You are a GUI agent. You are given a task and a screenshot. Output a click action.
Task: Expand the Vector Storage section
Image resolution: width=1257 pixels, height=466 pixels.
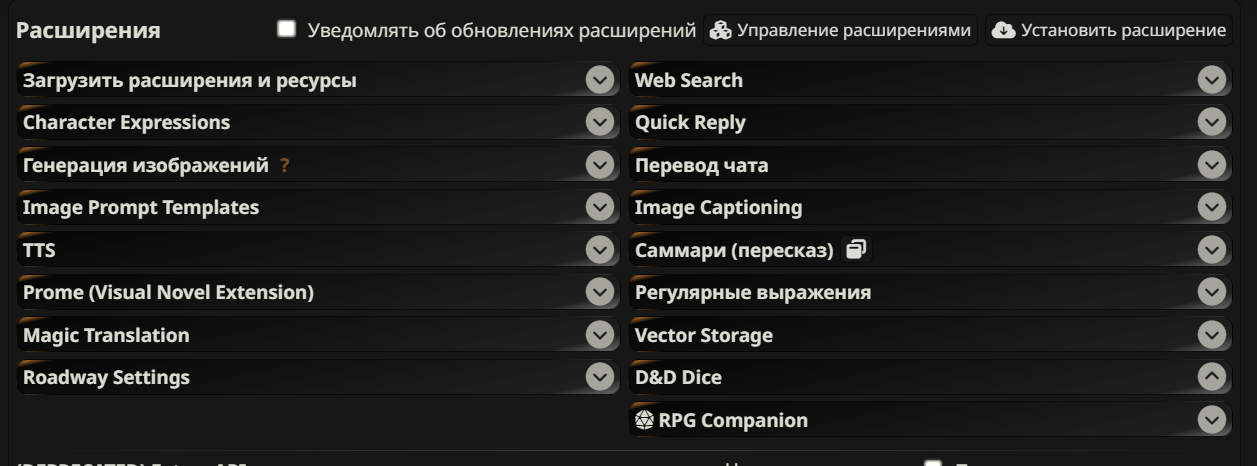pyautogui.click(x=929, y=335)
